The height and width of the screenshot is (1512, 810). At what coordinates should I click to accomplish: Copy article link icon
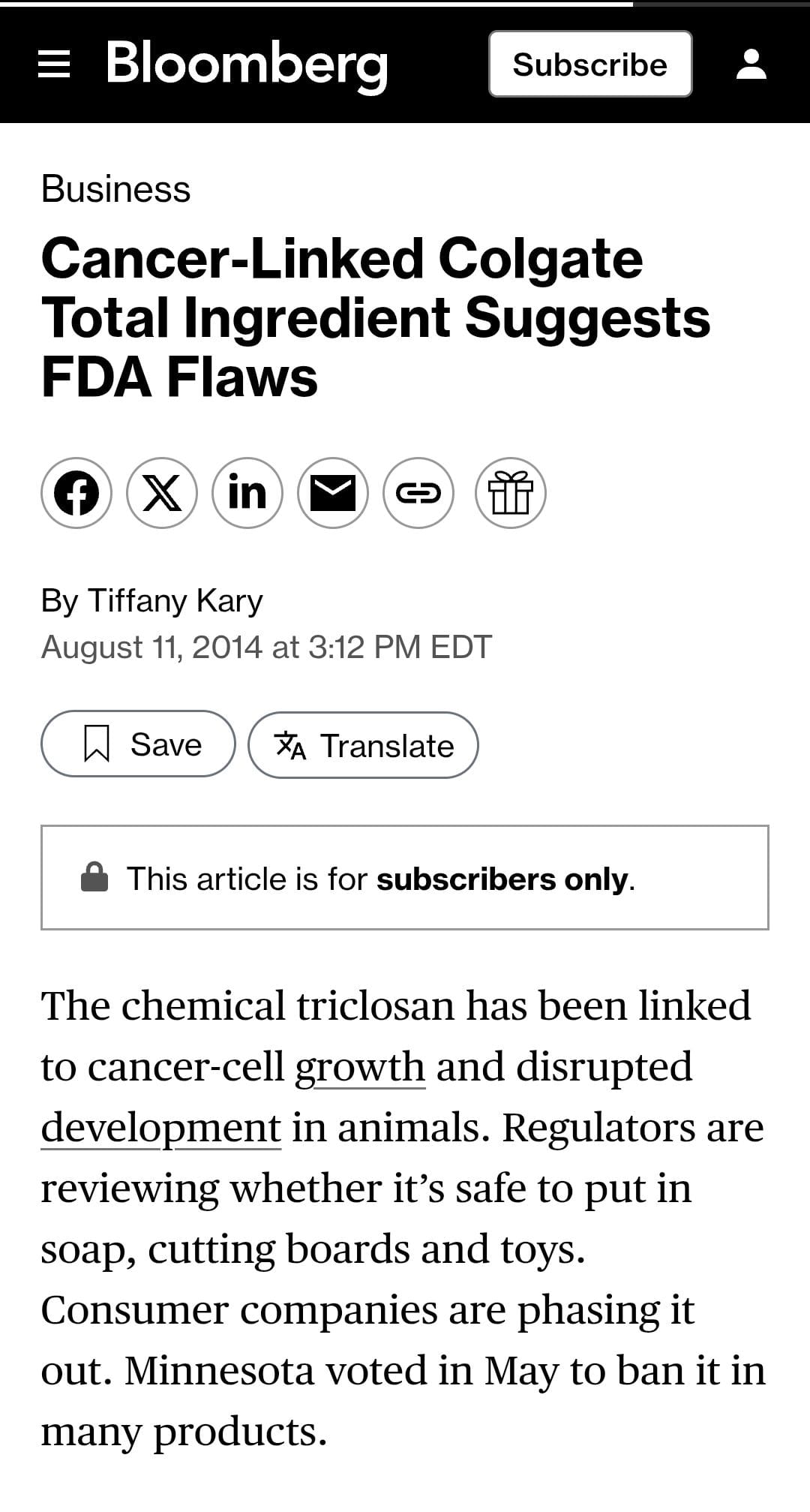418,493
